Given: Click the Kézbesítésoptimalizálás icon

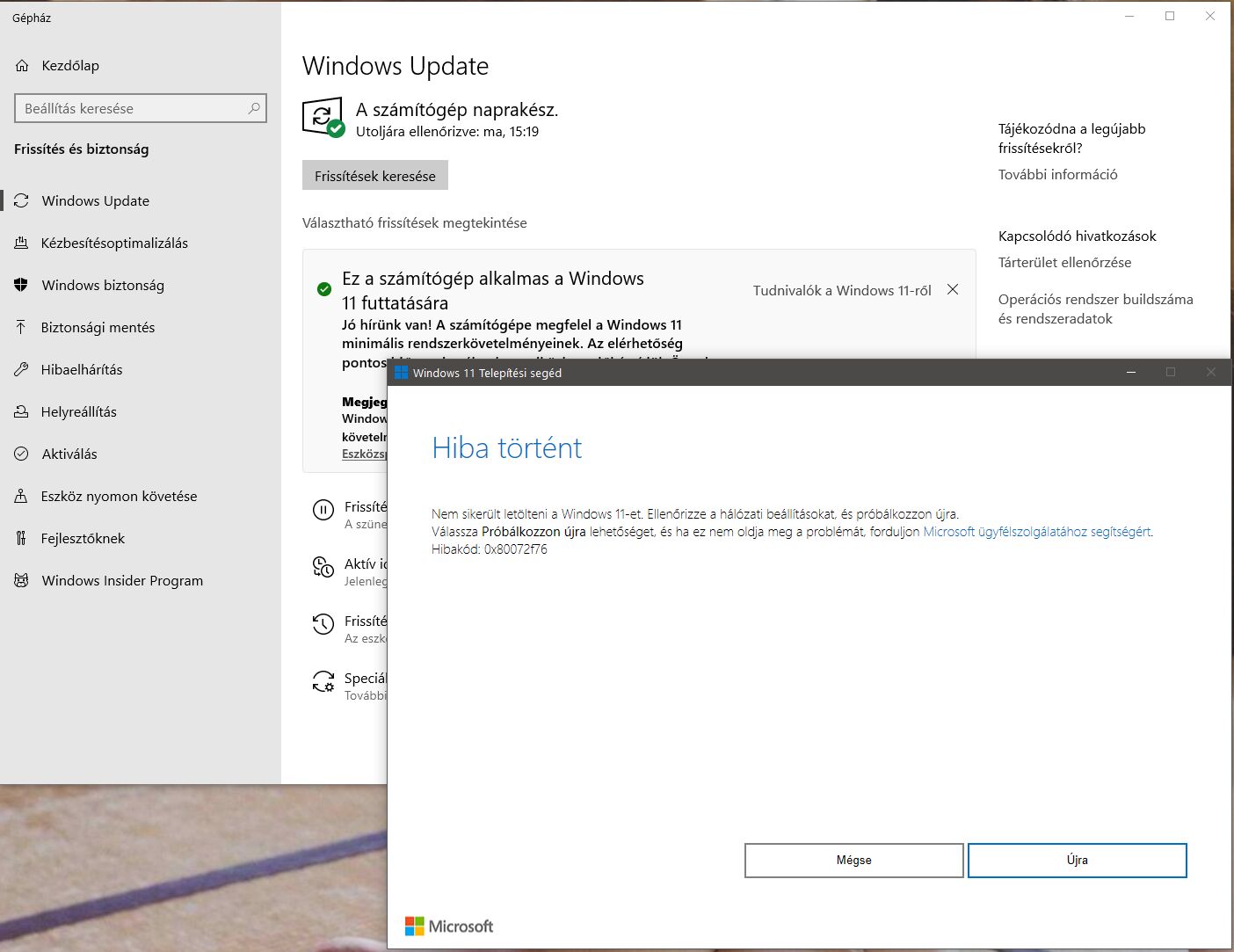Looking at the screenshot, I should [21, 243].
